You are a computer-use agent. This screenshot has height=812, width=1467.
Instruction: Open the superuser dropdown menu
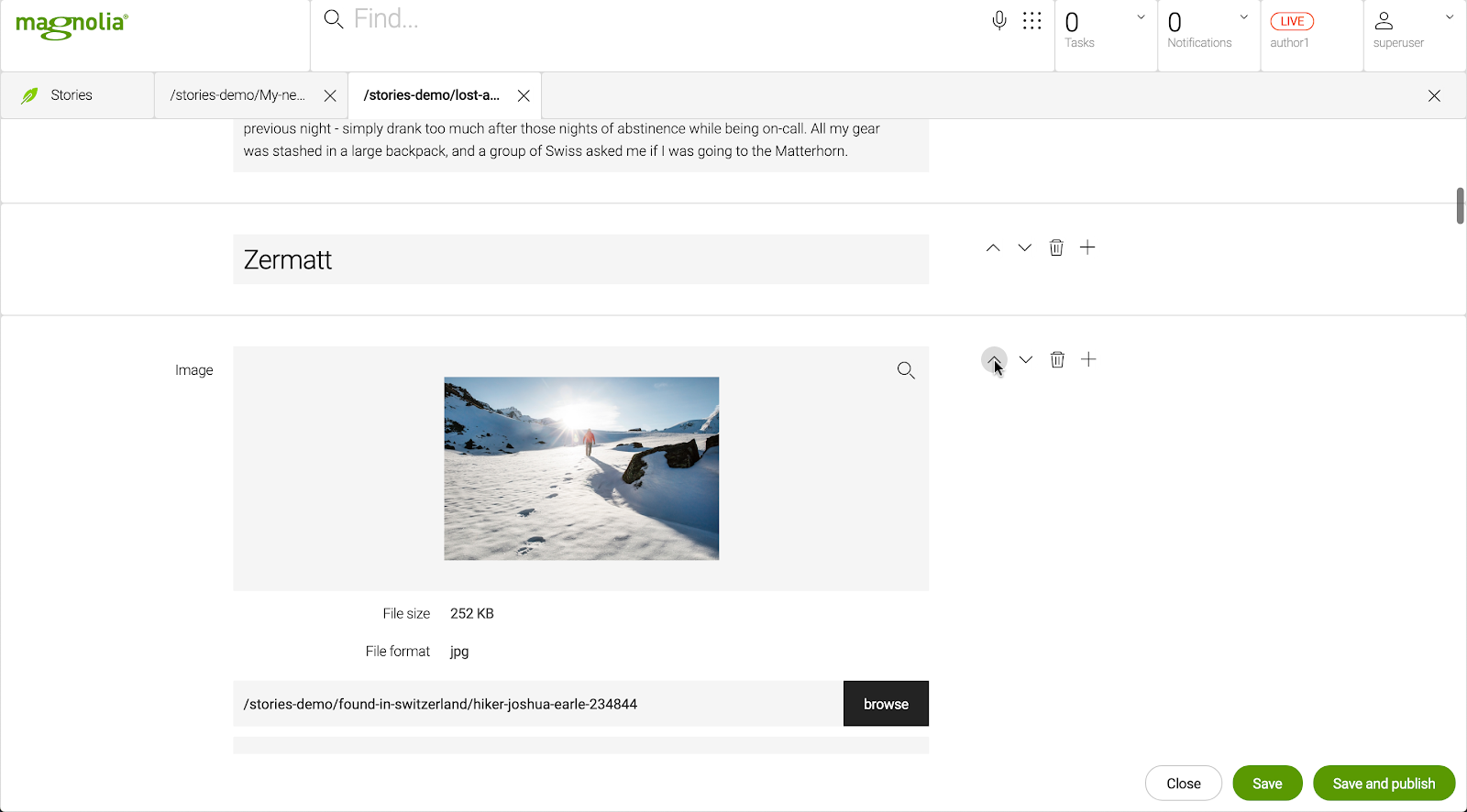(x=1449, y=16)
